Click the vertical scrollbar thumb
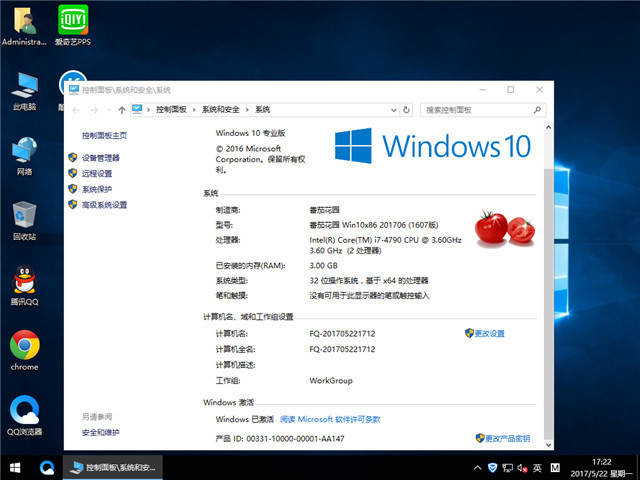 click(x=549, y=304)
